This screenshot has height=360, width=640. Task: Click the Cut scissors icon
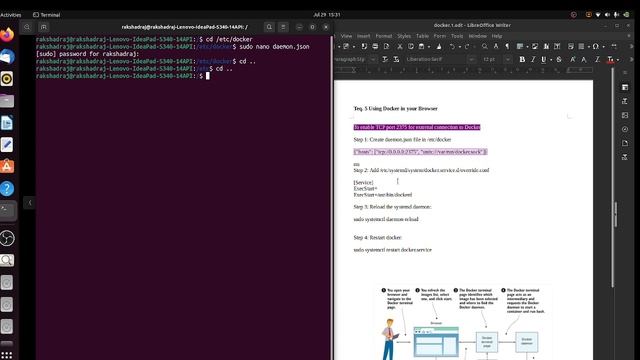point(400,47)
